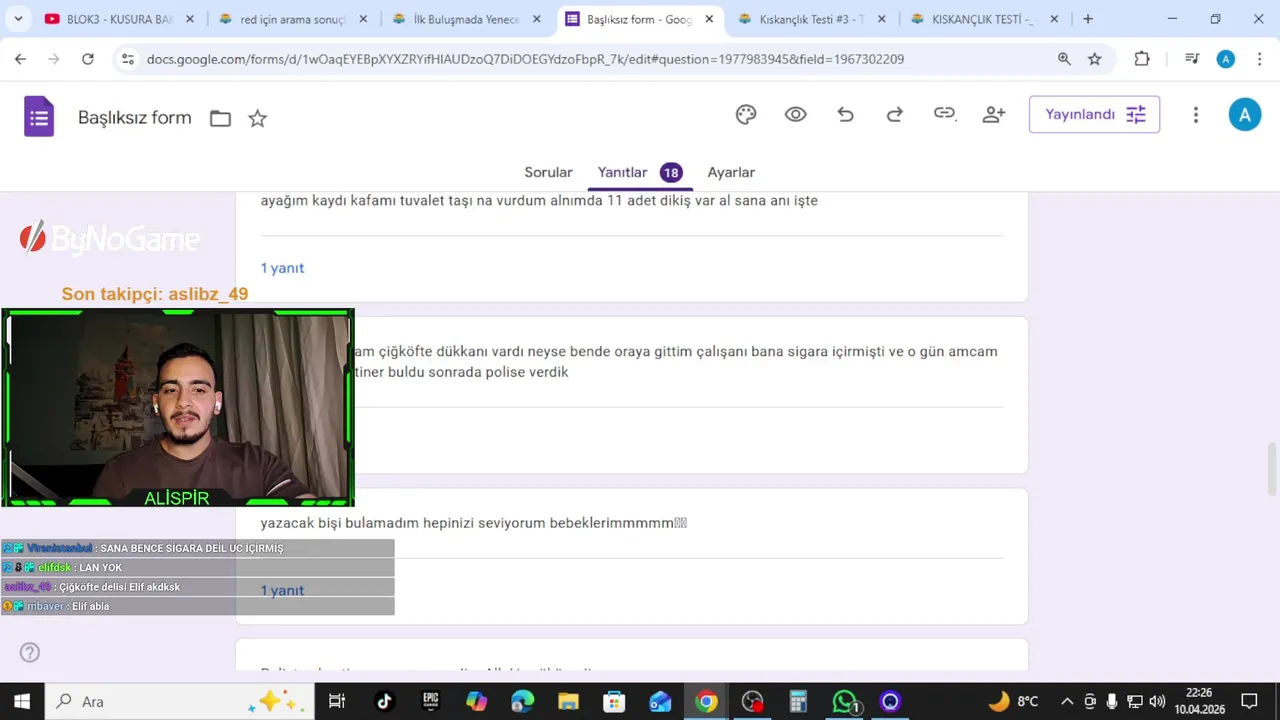Open the volume speaker tray icon
Viewport: 1280px width, 720px height.
[x=1158, y=701]
